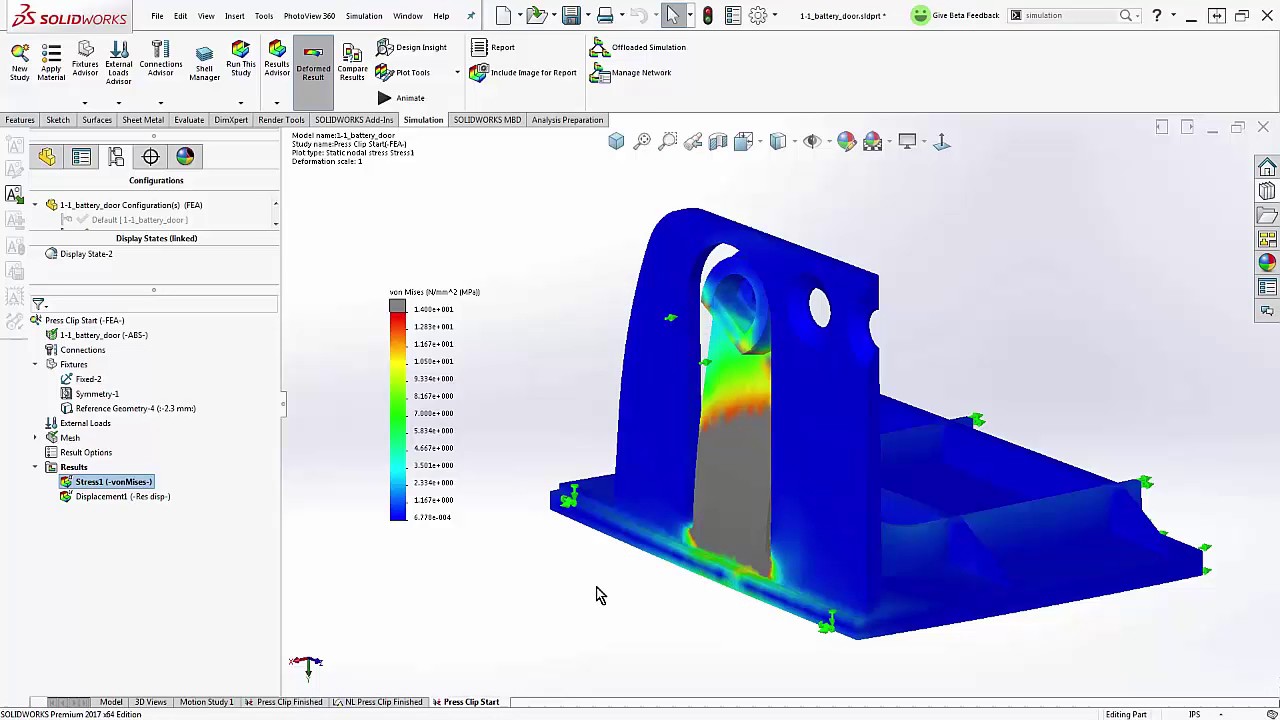
Task: Open Plot Tools
Action: (403, 72)
